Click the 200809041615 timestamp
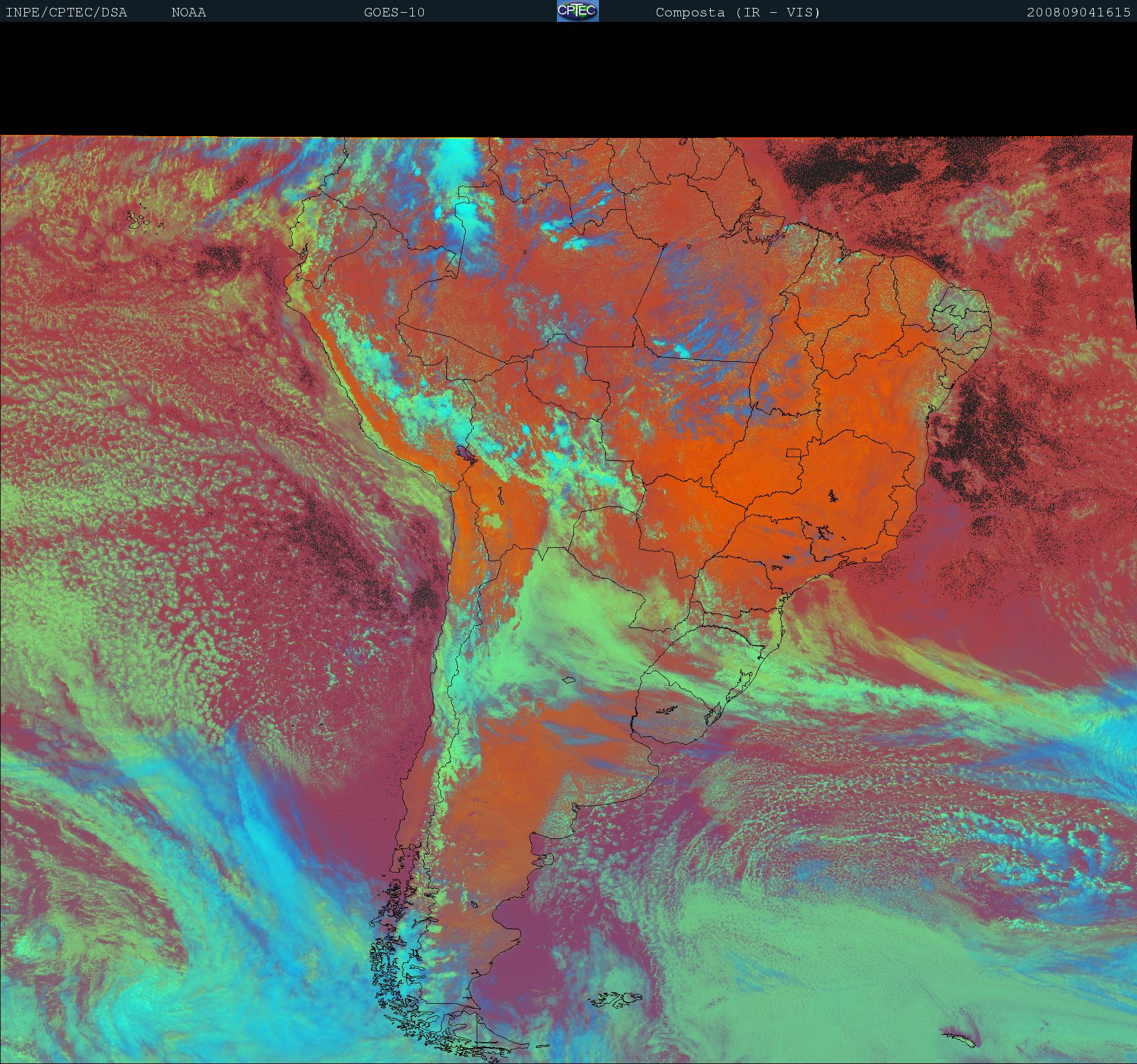The height and width of the screenshot is (1064, 1137). click(x=1078, y=12)
